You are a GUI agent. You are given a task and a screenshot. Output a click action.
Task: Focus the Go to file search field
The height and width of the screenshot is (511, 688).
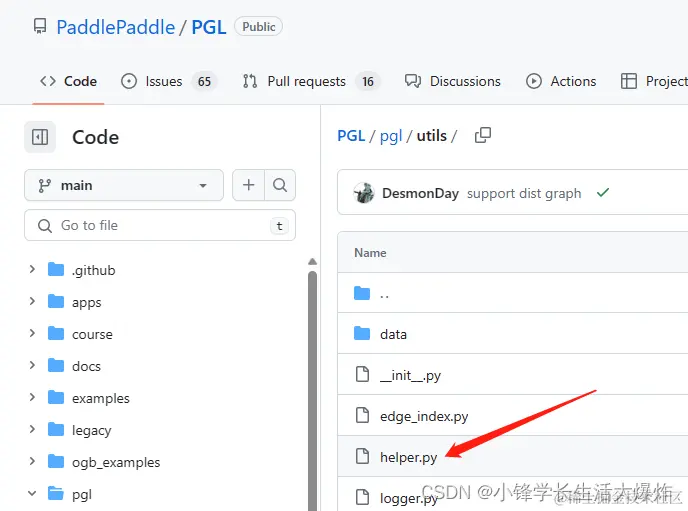click(160, 225)
